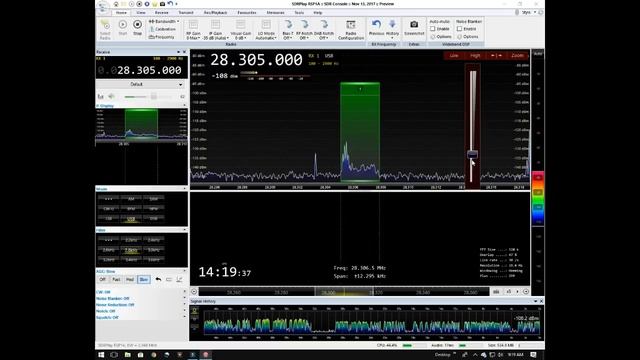Open RF Notch dropdown
The width and height of the screenshot is (640, 360).
(304, 30)
